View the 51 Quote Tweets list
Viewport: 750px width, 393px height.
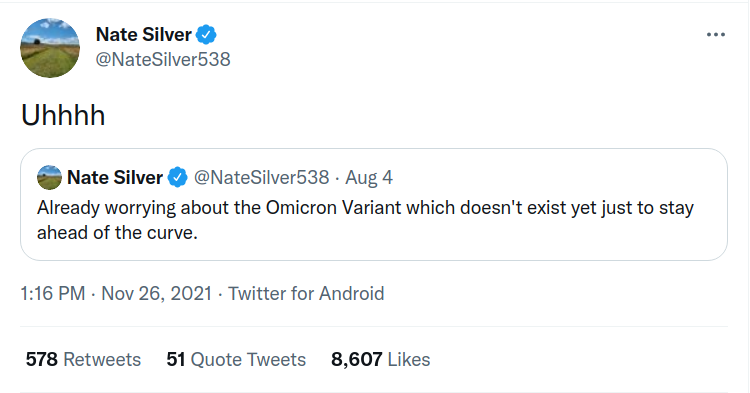(236, 360)
